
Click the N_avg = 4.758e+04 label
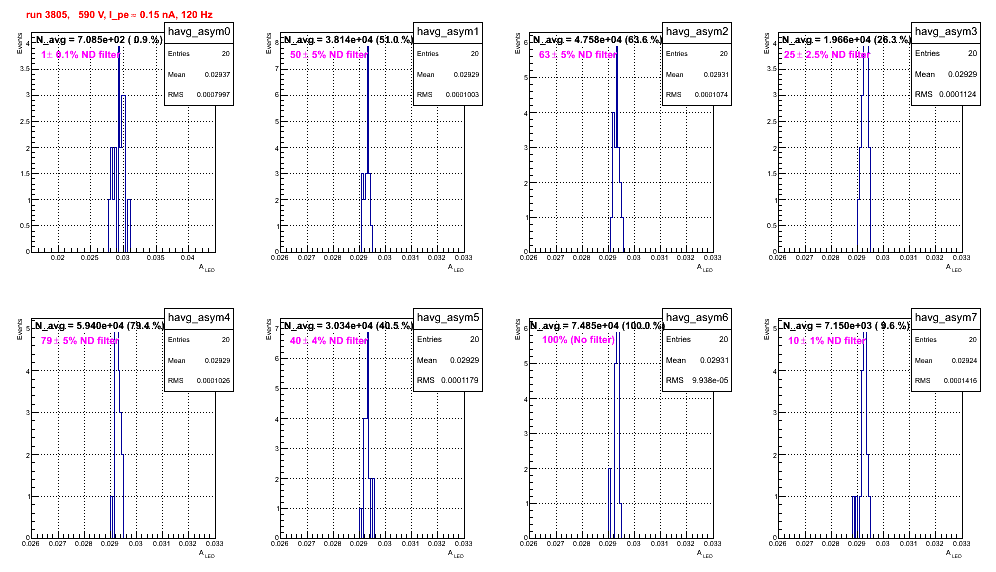tap(597, 39)
